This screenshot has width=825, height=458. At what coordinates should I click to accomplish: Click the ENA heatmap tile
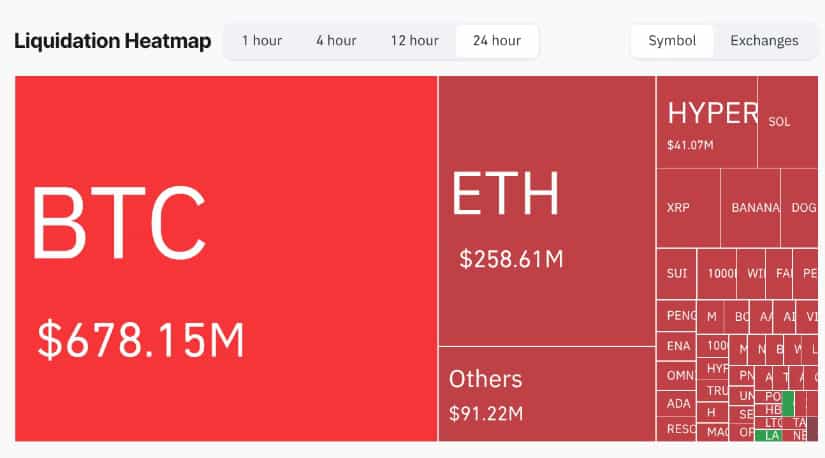[x=677, y=346]
